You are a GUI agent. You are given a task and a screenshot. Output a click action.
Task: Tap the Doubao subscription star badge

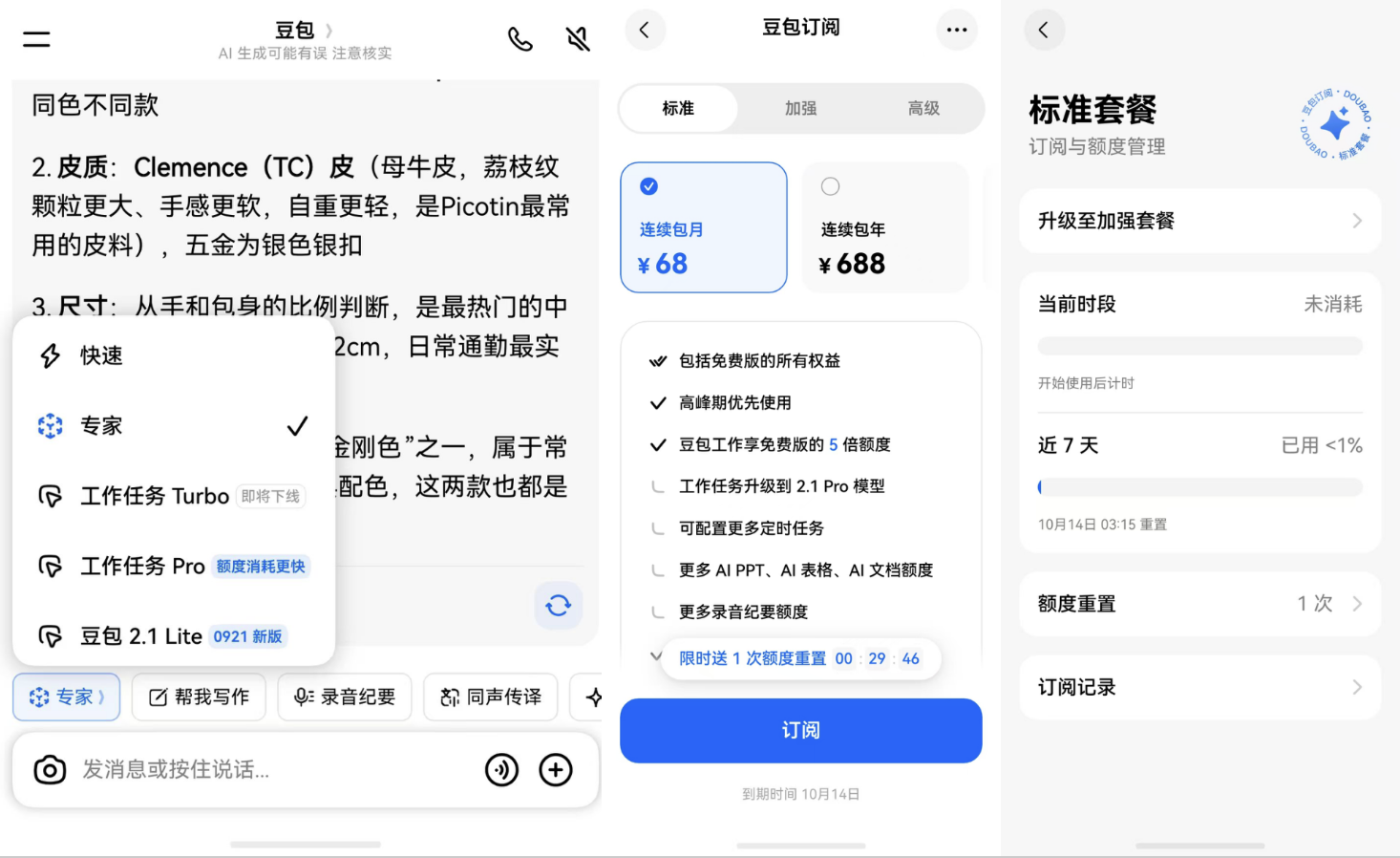[x=1335, y=124]
